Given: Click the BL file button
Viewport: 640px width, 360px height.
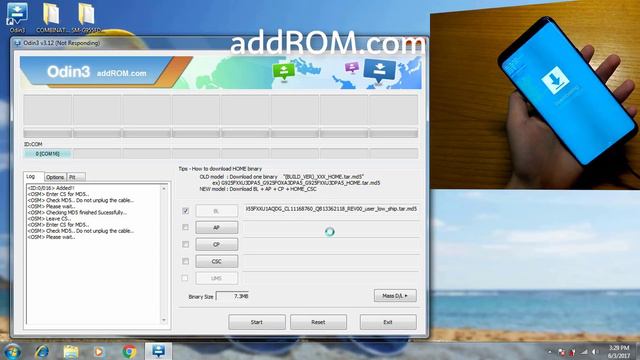Looking at the screenshot, I should (x=216, y=211).
